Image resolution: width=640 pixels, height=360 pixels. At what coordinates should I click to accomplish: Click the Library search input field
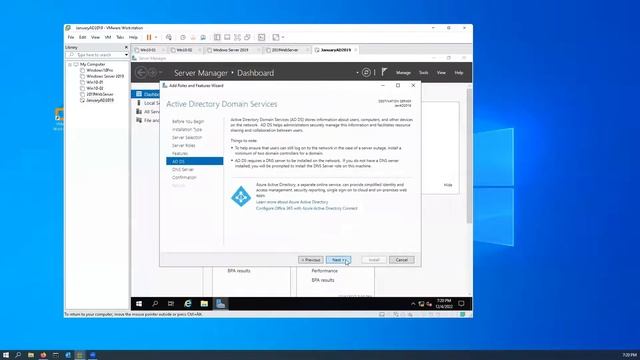pyautogui.click(x=97, y=55)
